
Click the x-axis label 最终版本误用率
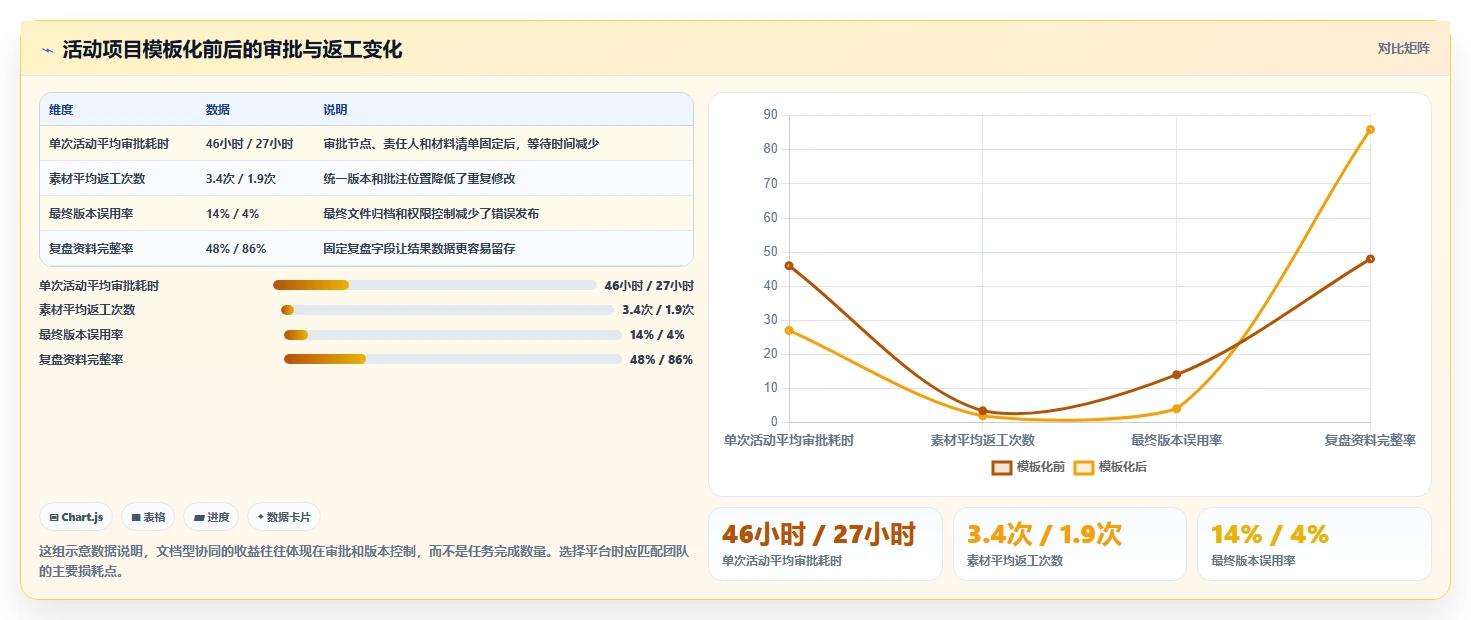click(1176, 440)
